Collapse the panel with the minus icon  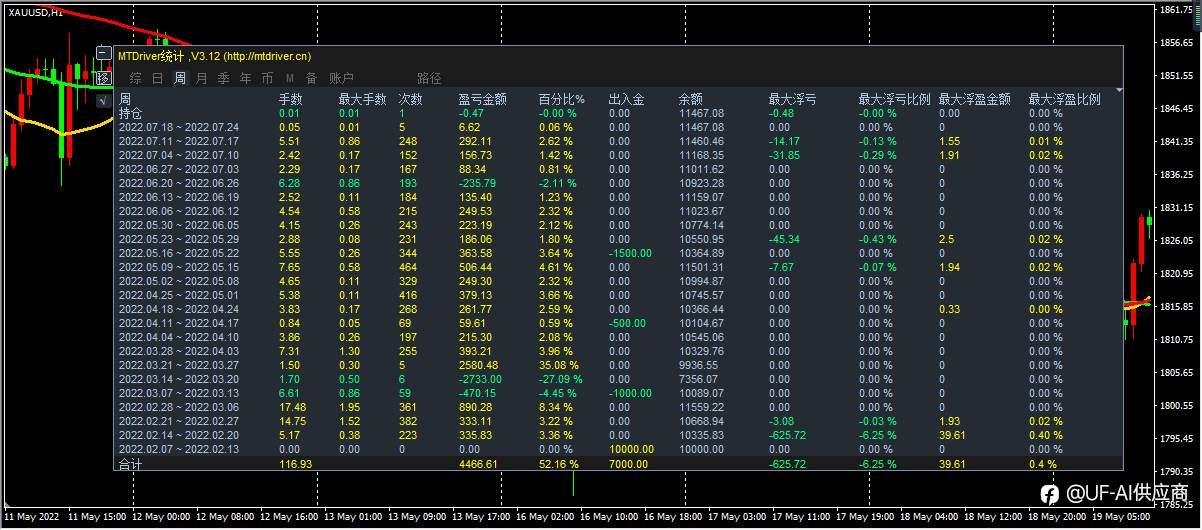103,53
